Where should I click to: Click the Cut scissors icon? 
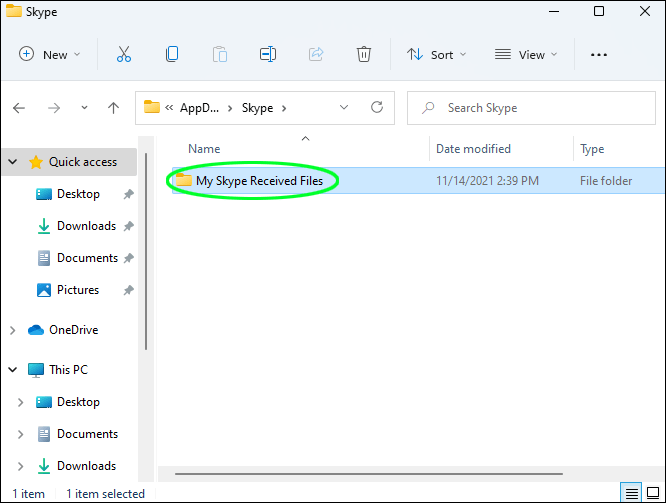(x=124, y=54)
